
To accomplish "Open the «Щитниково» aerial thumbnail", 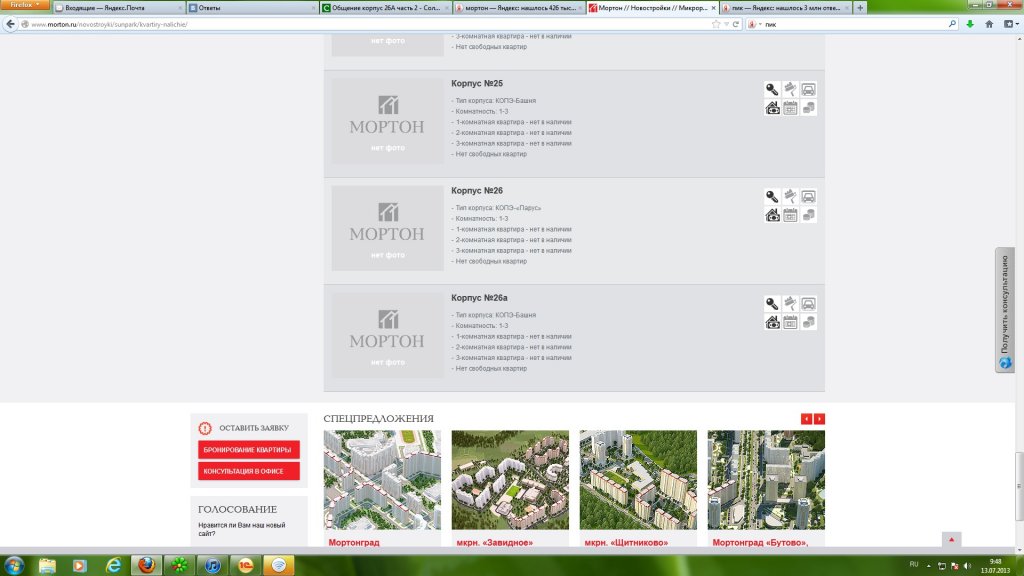I will [x=638, y=479].
